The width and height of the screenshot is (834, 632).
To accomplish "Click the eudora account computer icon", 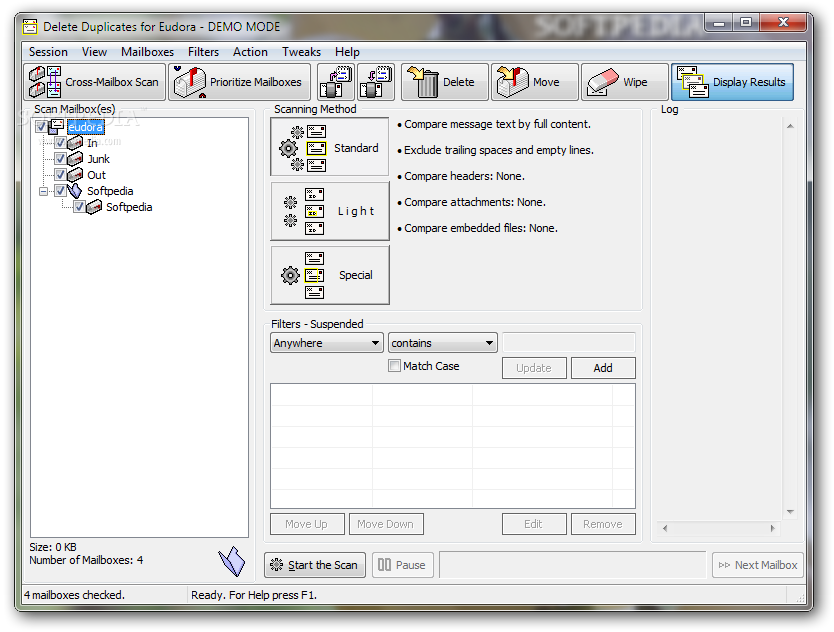I will (56, 127).
